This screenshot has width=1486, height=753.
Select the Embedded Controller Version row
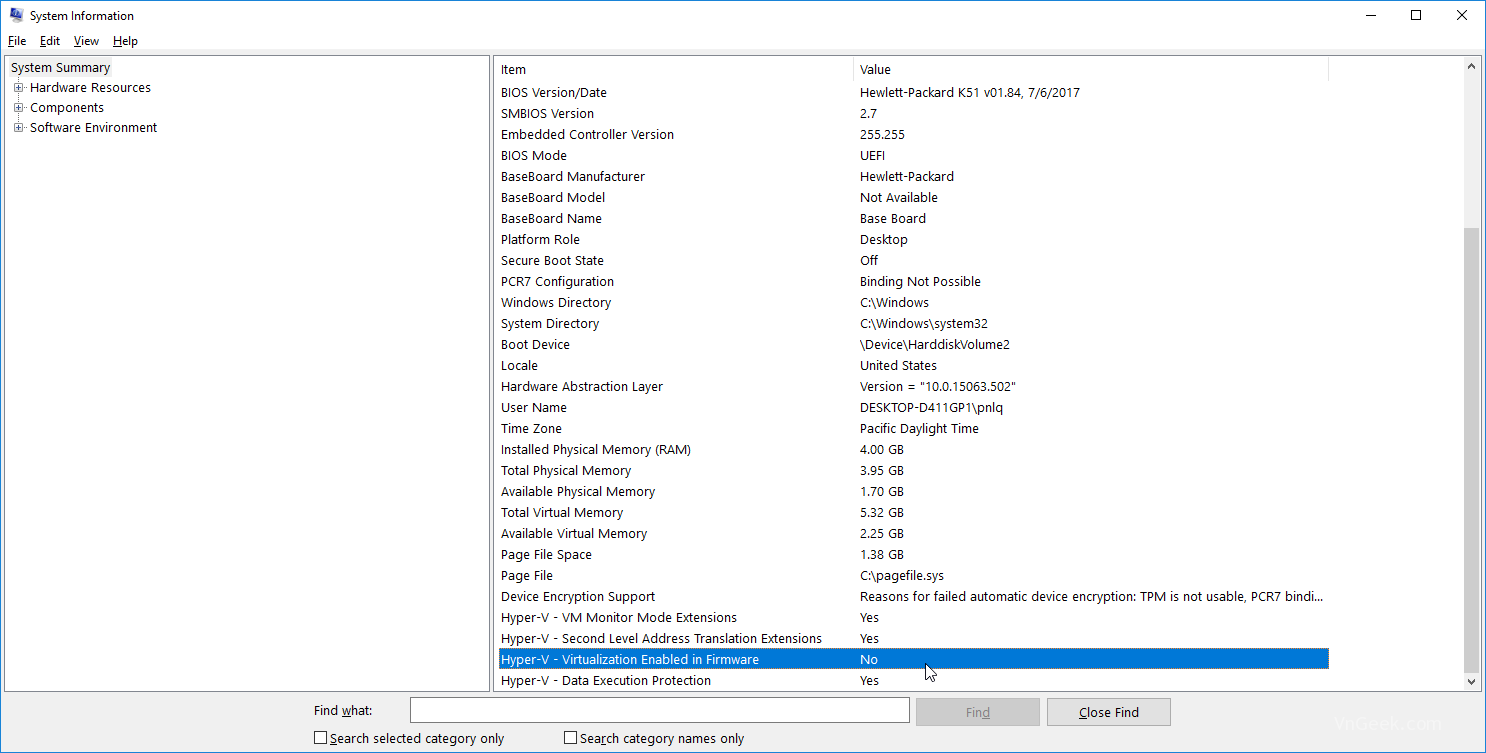(913, 135)
